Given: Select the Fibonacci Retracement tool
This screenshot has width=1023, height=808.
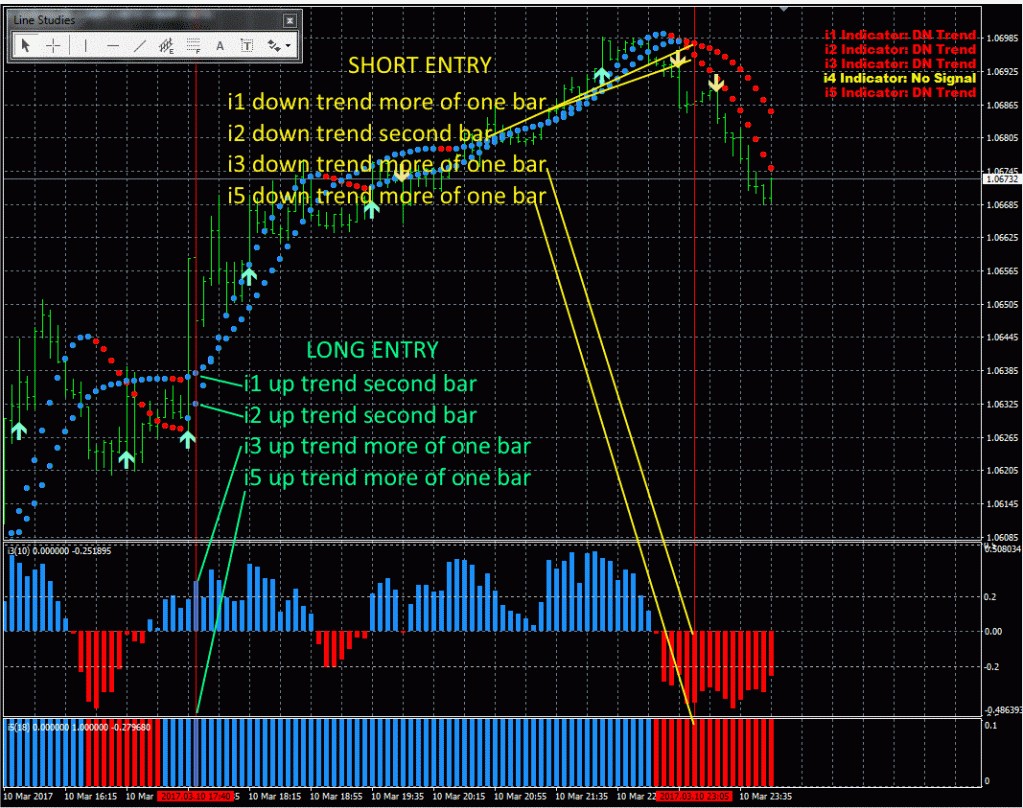Looking at the screenshot, I should (x=193, y=45).
